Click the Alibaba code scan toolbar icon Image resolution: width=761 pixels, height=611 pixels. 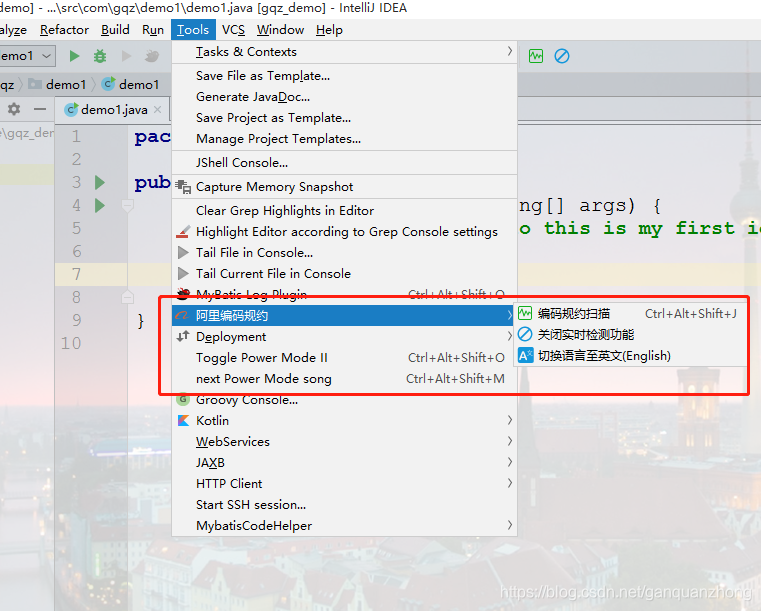[x=536, y=56]
